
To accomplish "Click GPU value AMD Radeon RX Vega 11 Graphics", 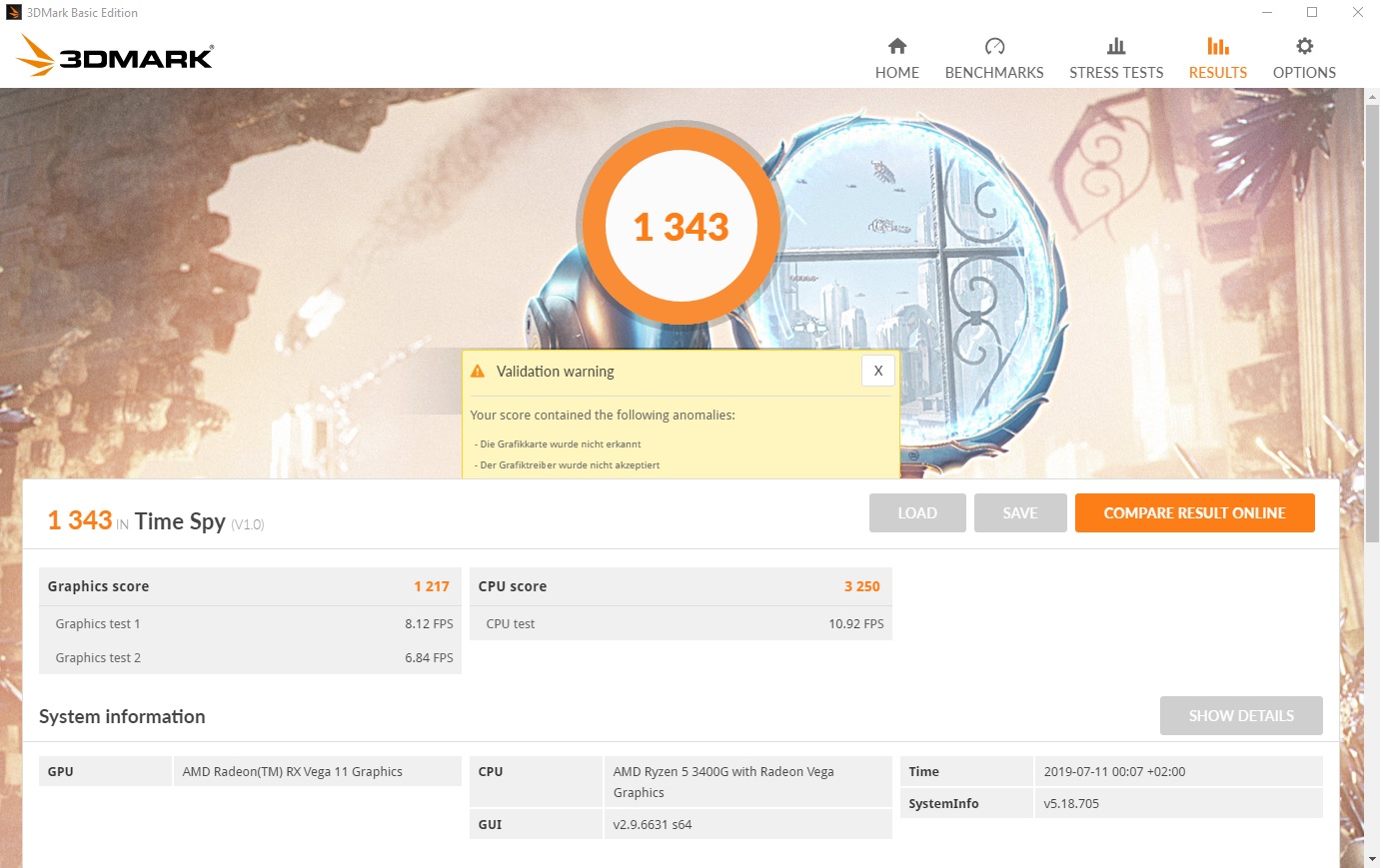I will (x=293, y=772).
